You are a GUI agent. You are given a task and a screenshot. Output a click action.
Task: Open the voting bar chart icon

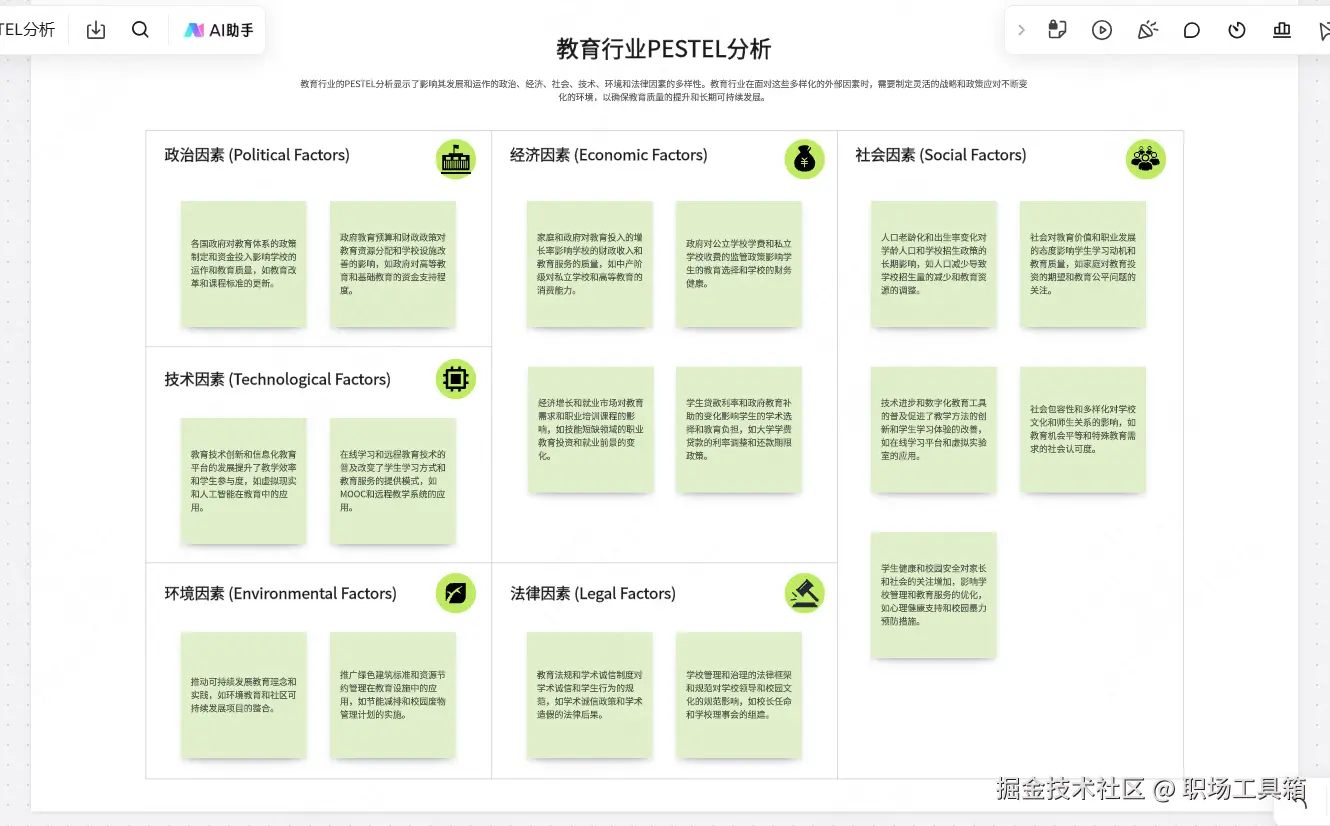(x=1282, y=30)
